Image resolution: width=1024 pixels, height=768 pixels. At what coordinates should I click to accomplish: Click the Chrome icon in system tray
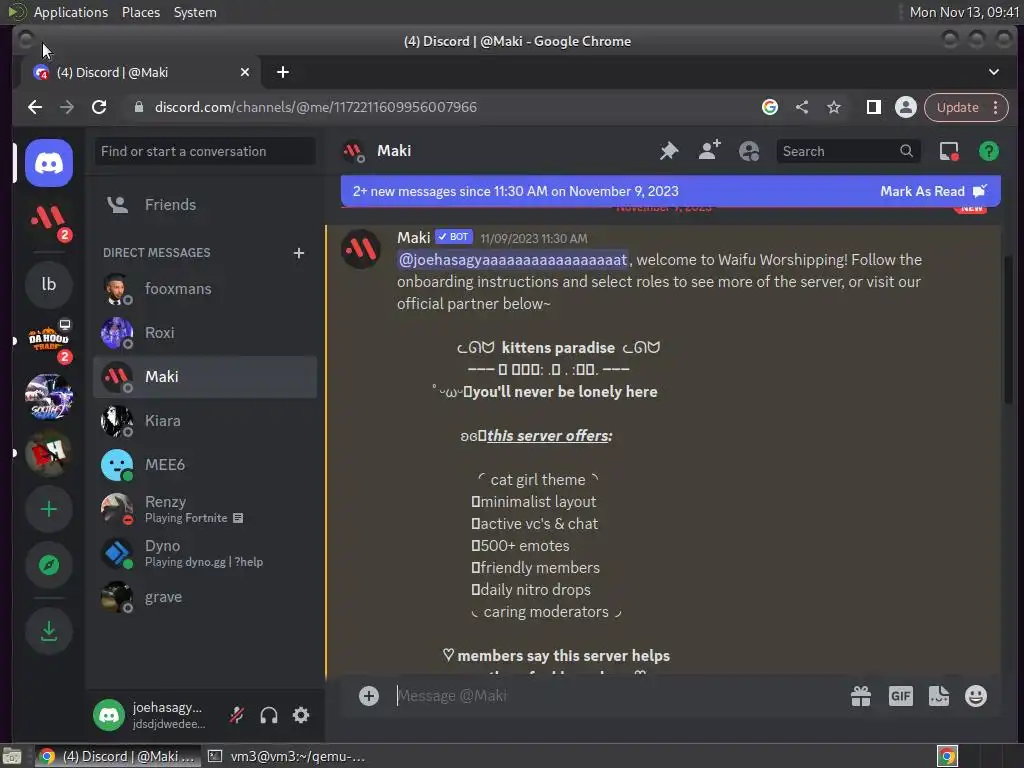pyautogui.click(x=947, y=757)
